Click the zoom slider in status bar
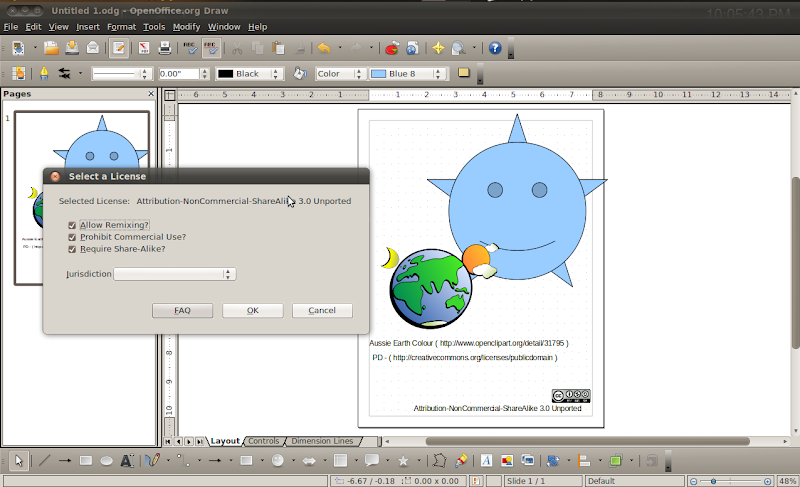Viewport: 800px width, 487px height. pyautogui.click(x=713, y=481)
